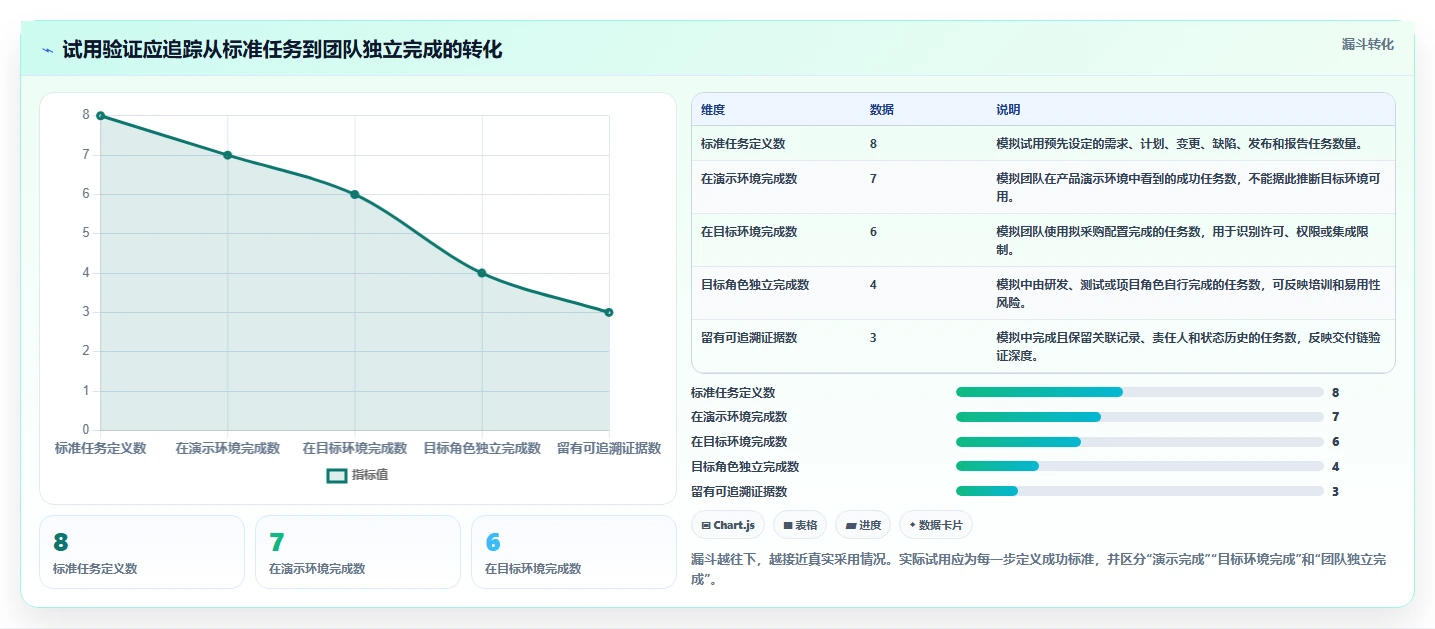This screenshot has height=629, width=1435.
Task: Click the x-axis label 目标角色独立完成数
Action: click(x=482, y=448)
